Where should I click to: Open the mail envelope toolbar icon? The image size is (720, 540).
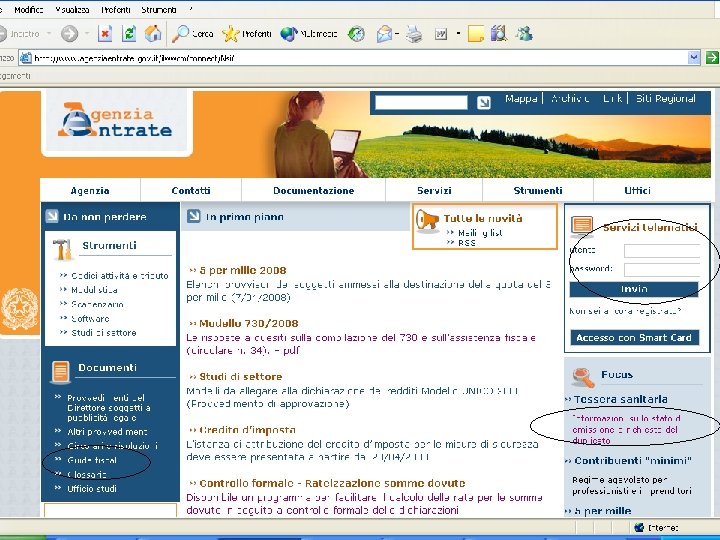click(384, 34)
